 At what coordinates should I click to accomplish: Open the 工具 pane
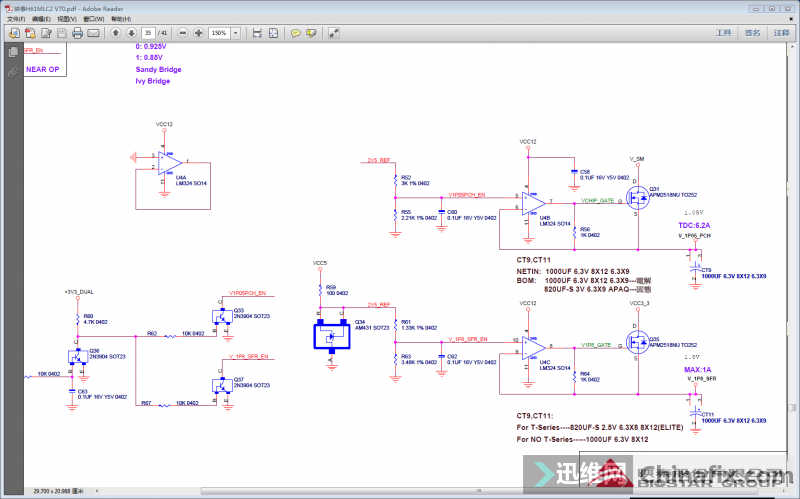click(x=724, y=33)
